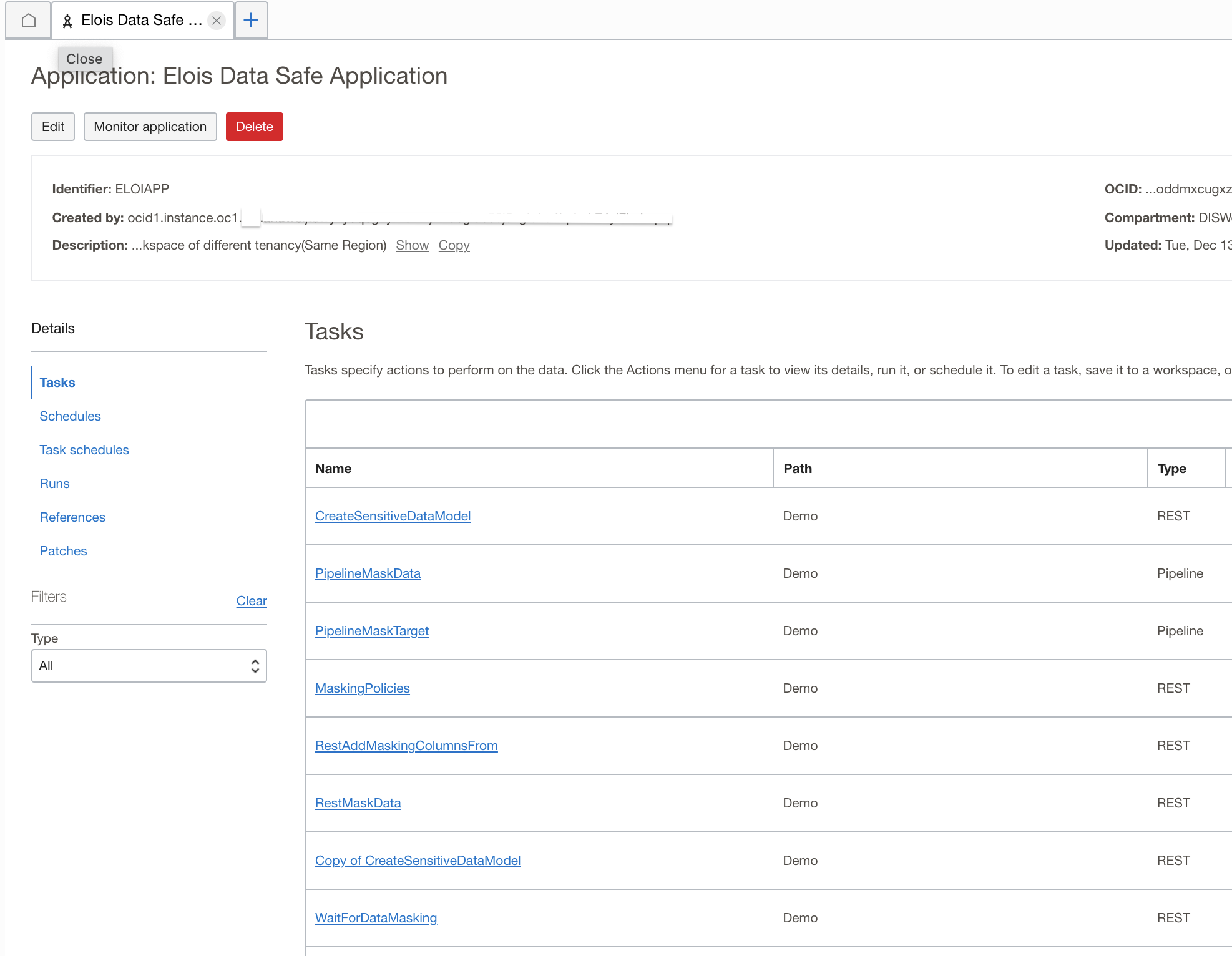1232x956 pixels.
Task: Open the PipelineMaskTarget task
Action: coord(372,631)
